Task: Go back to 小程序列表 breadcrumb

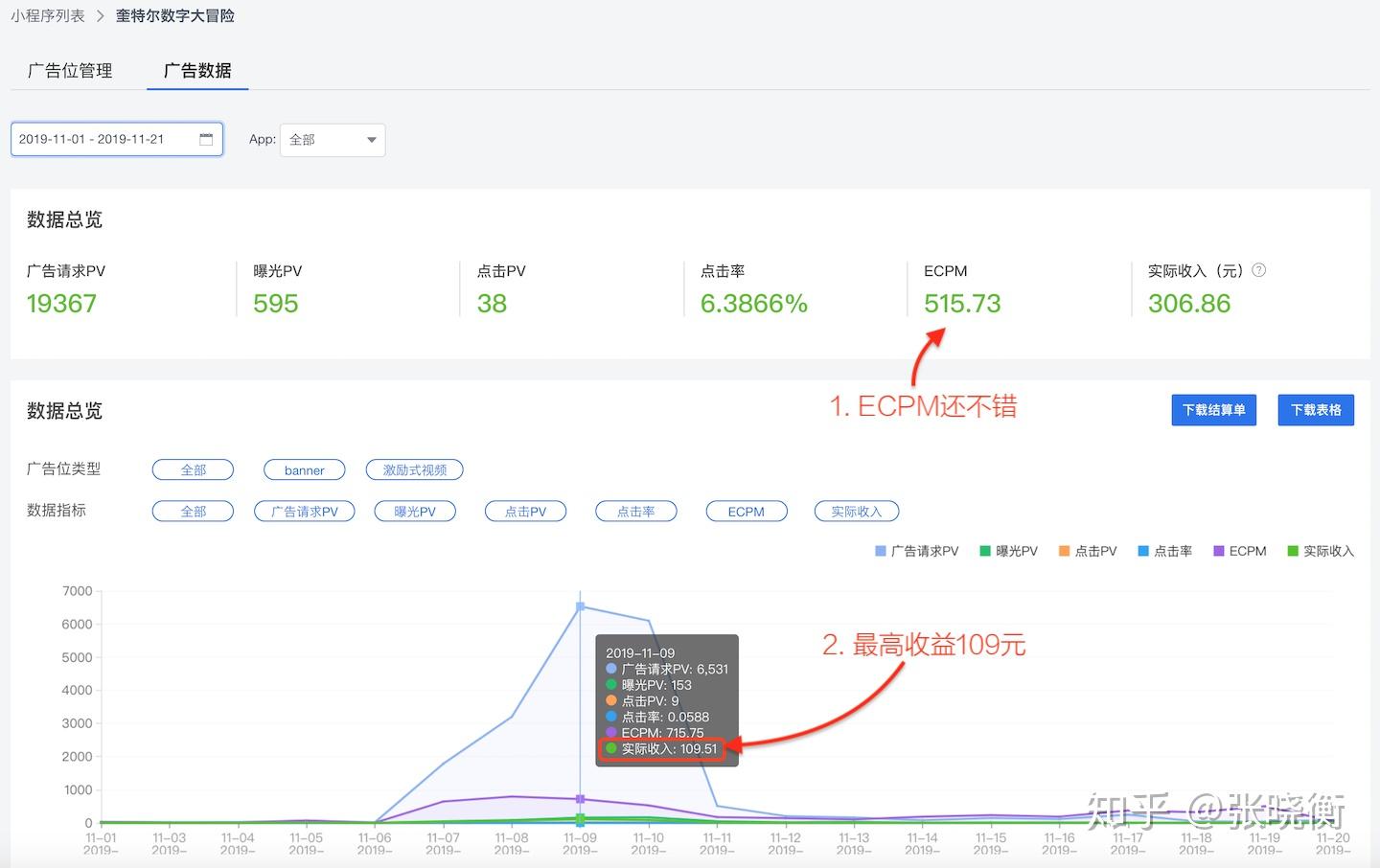Action: coord(48,16)
